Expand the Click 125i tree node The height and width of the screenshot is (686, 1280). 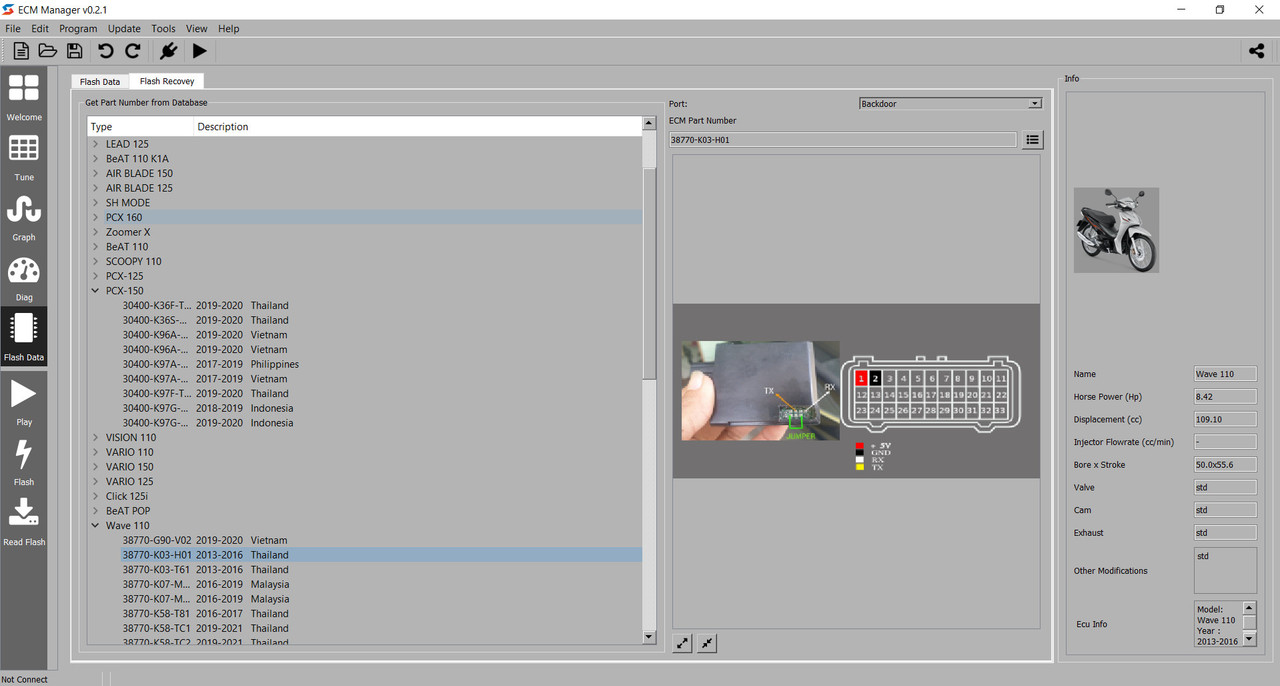(x=96, y=496)
